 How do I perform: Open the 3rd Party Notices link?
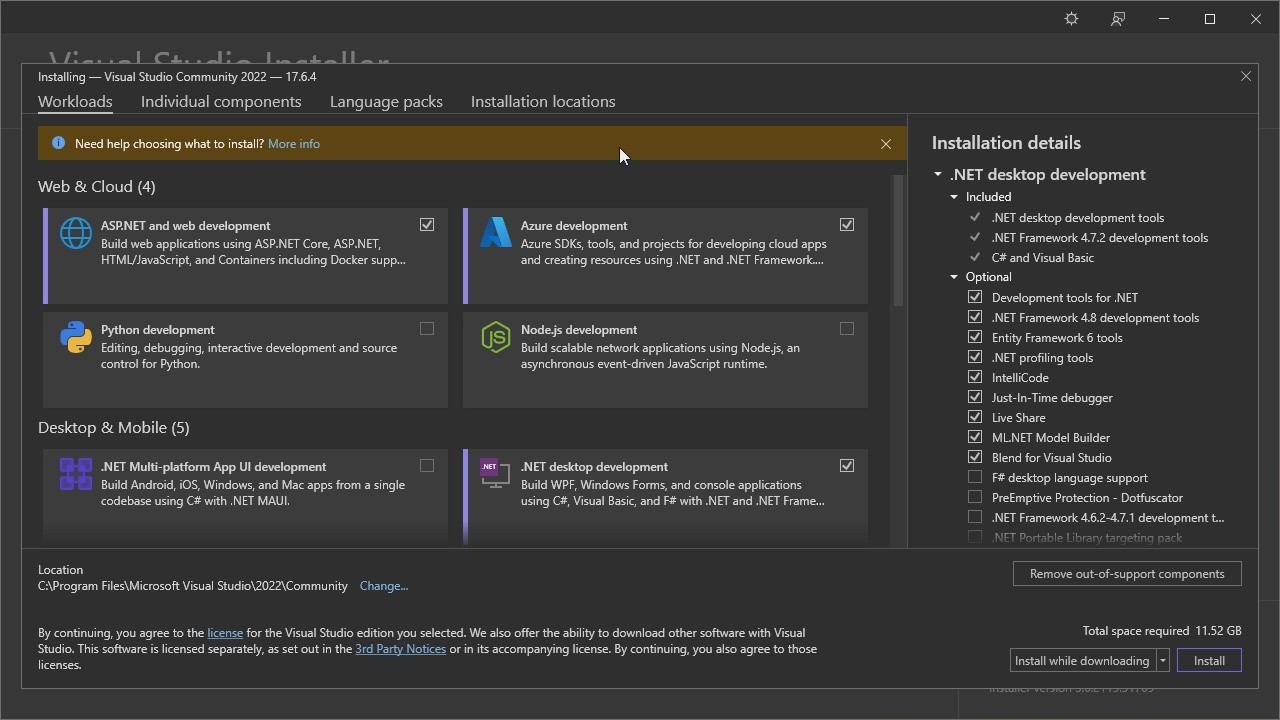400,649
